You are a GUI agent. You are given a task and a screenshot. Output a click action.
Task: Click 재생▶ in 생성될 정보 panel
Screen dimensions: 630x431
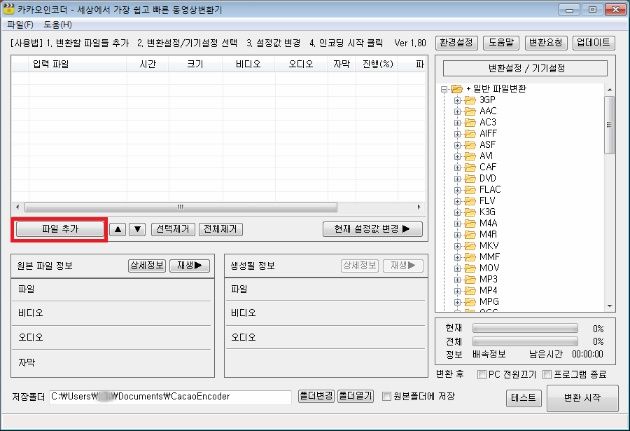pyautogui.click(x=403, y=266)
